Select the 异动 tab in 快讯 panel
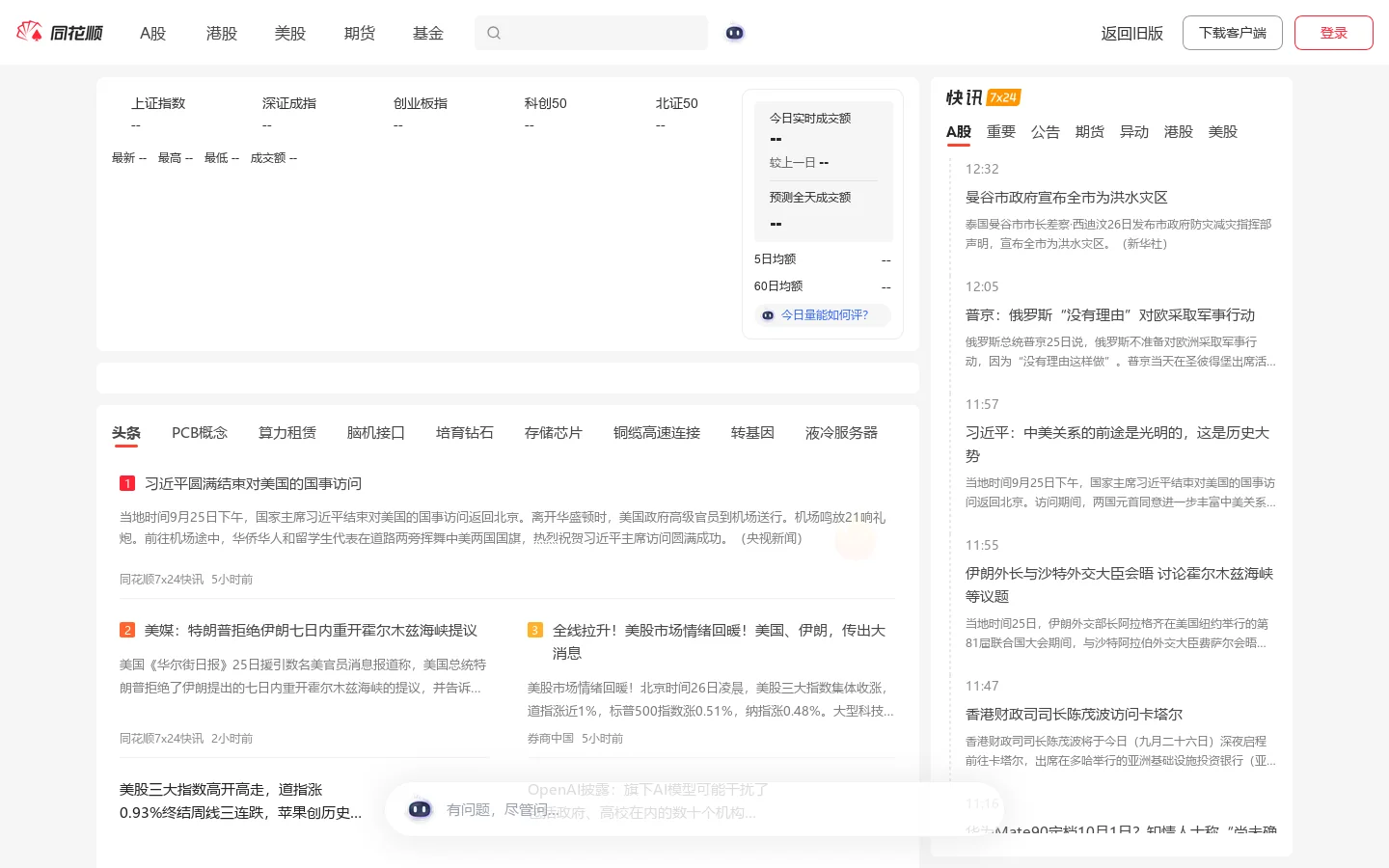This screenshot has width=1389, height=868. click(x=1134, y=131)
